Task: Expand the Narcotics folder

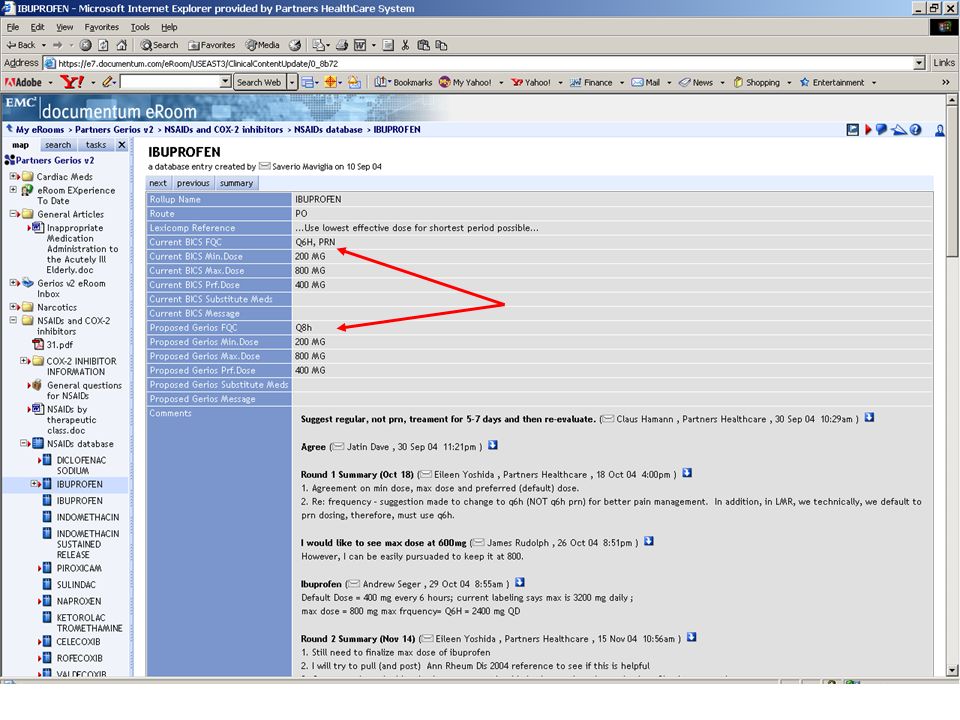Action: click(13, 307)
